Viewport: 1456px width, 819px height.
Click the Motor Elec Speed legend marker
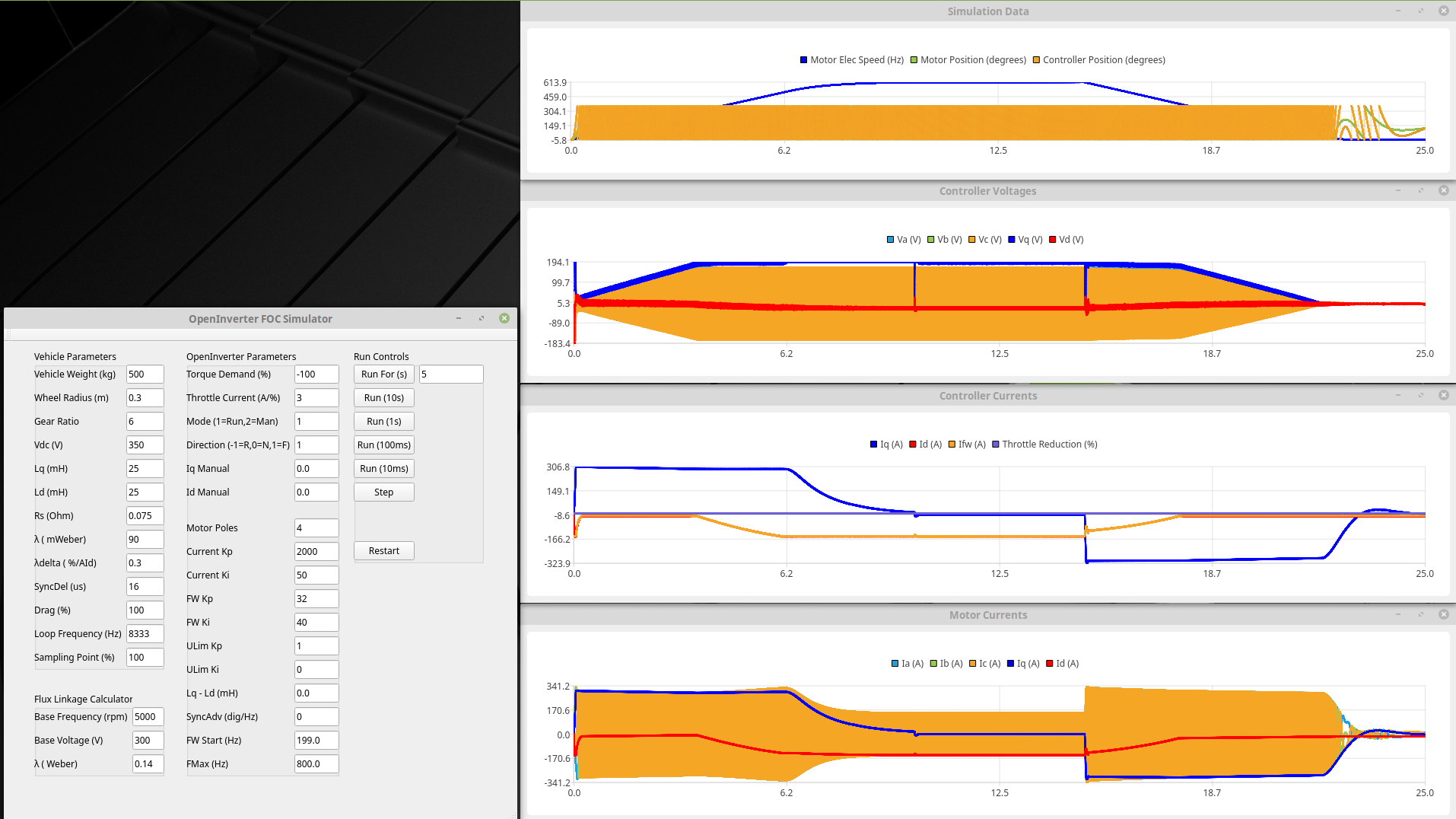[x=803, y=60]
